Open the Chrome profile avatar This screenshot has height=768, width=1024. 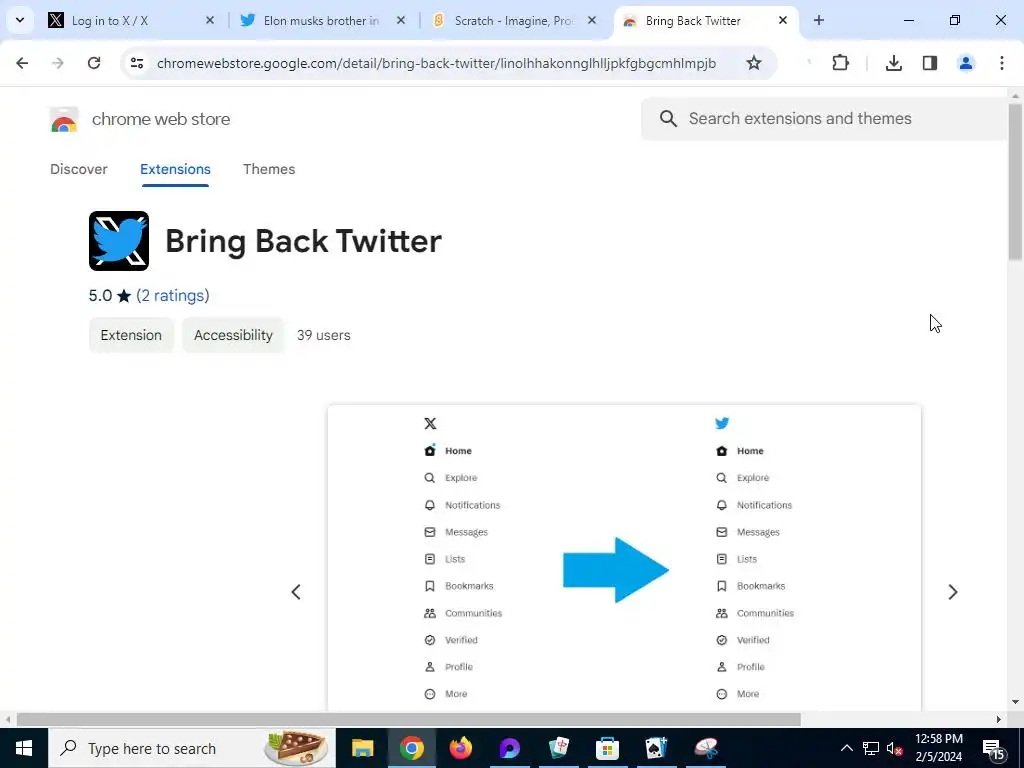coord(966,63)
